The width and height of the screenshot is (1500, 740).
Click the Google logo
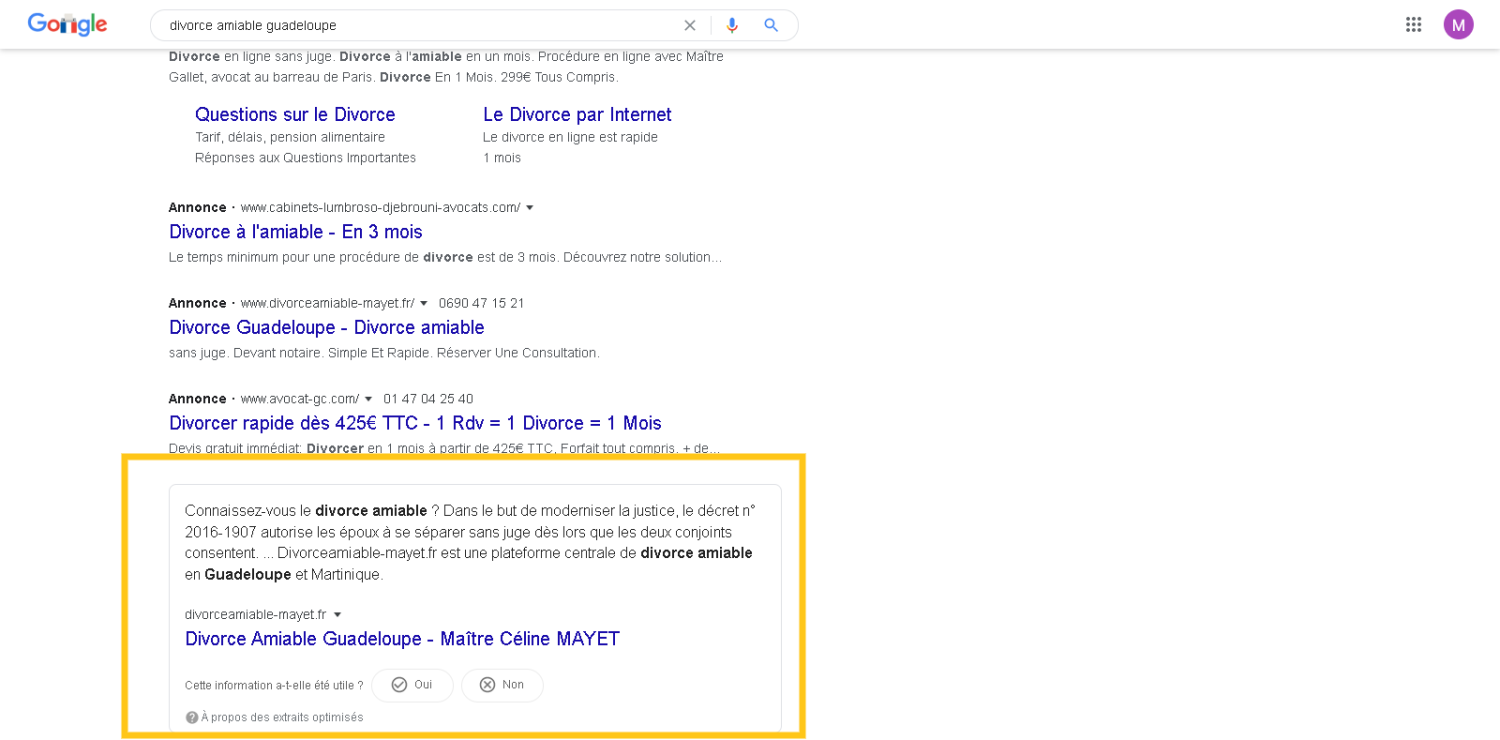coord(67,25)
